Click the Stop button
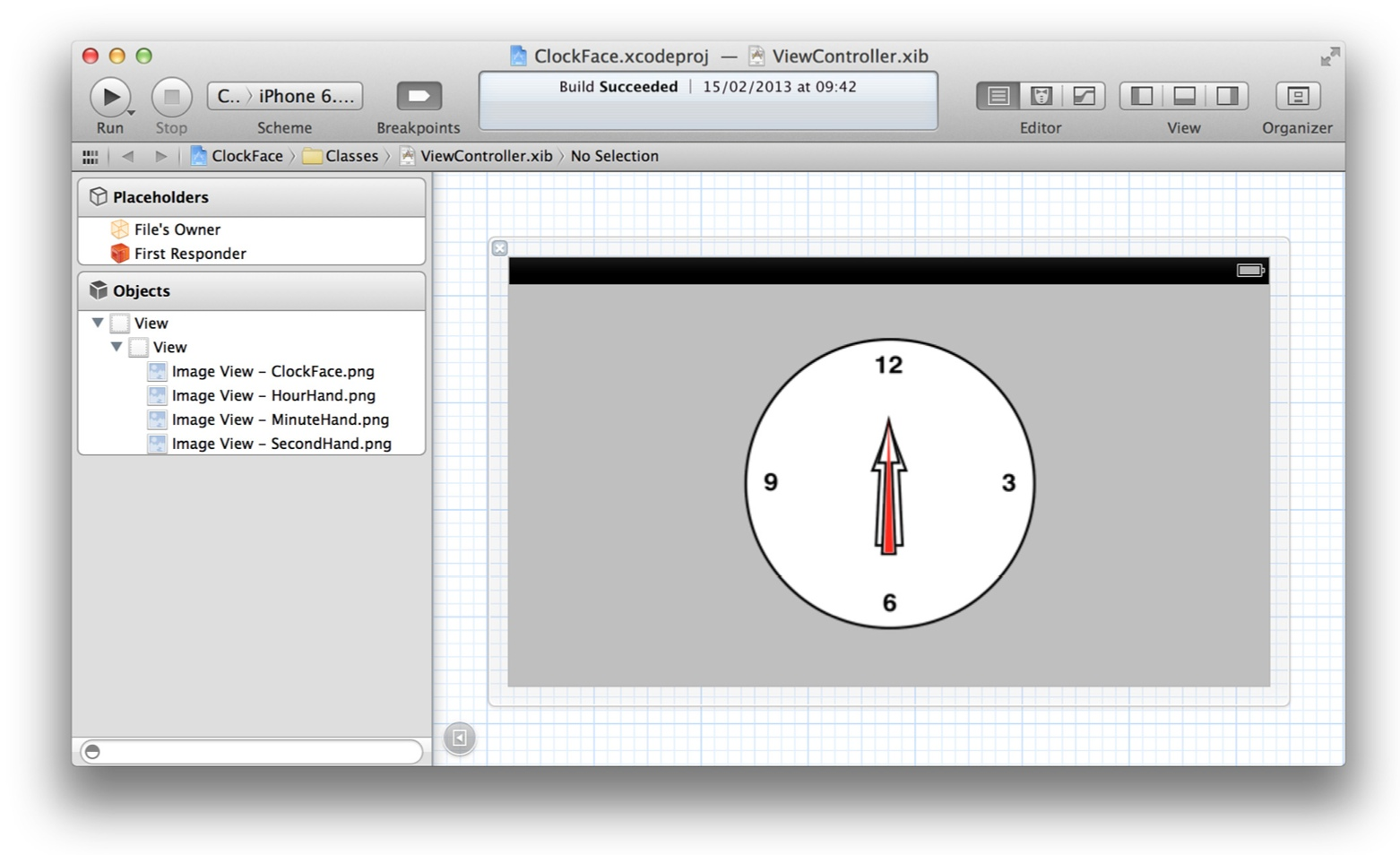The width and height of the screenshot is (1400, 855). tap(171, 96)
